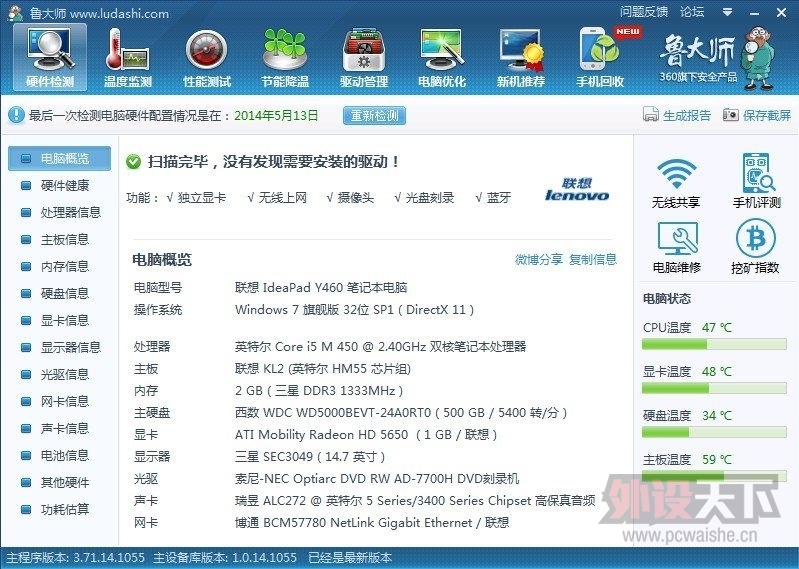The image size is (799, 569).
Task: Open 挖矿指数 bitcoin mining icon
Action: (x=755, y=248)
